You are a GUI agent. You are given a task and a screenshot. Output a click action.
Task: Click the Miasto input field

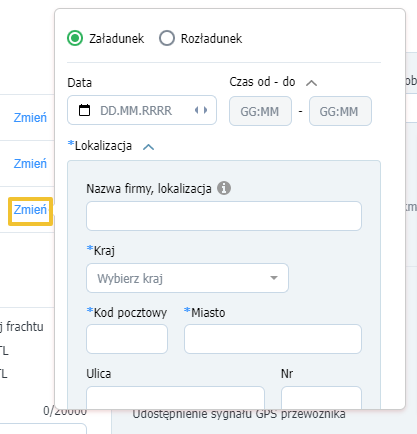point(273,339)
